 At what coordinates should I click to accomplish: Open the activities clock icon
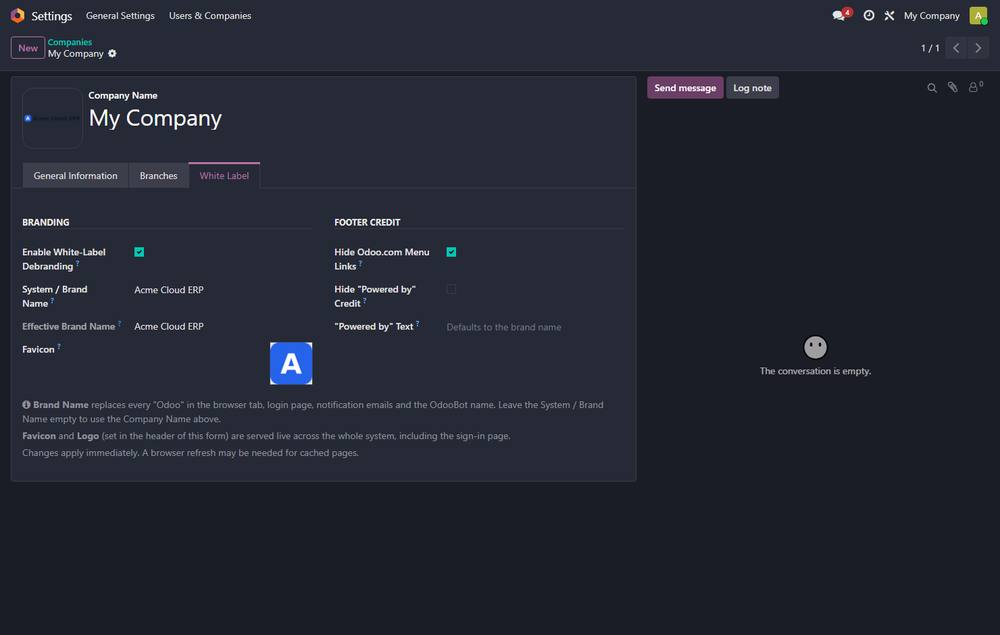(x=869, y=15)
